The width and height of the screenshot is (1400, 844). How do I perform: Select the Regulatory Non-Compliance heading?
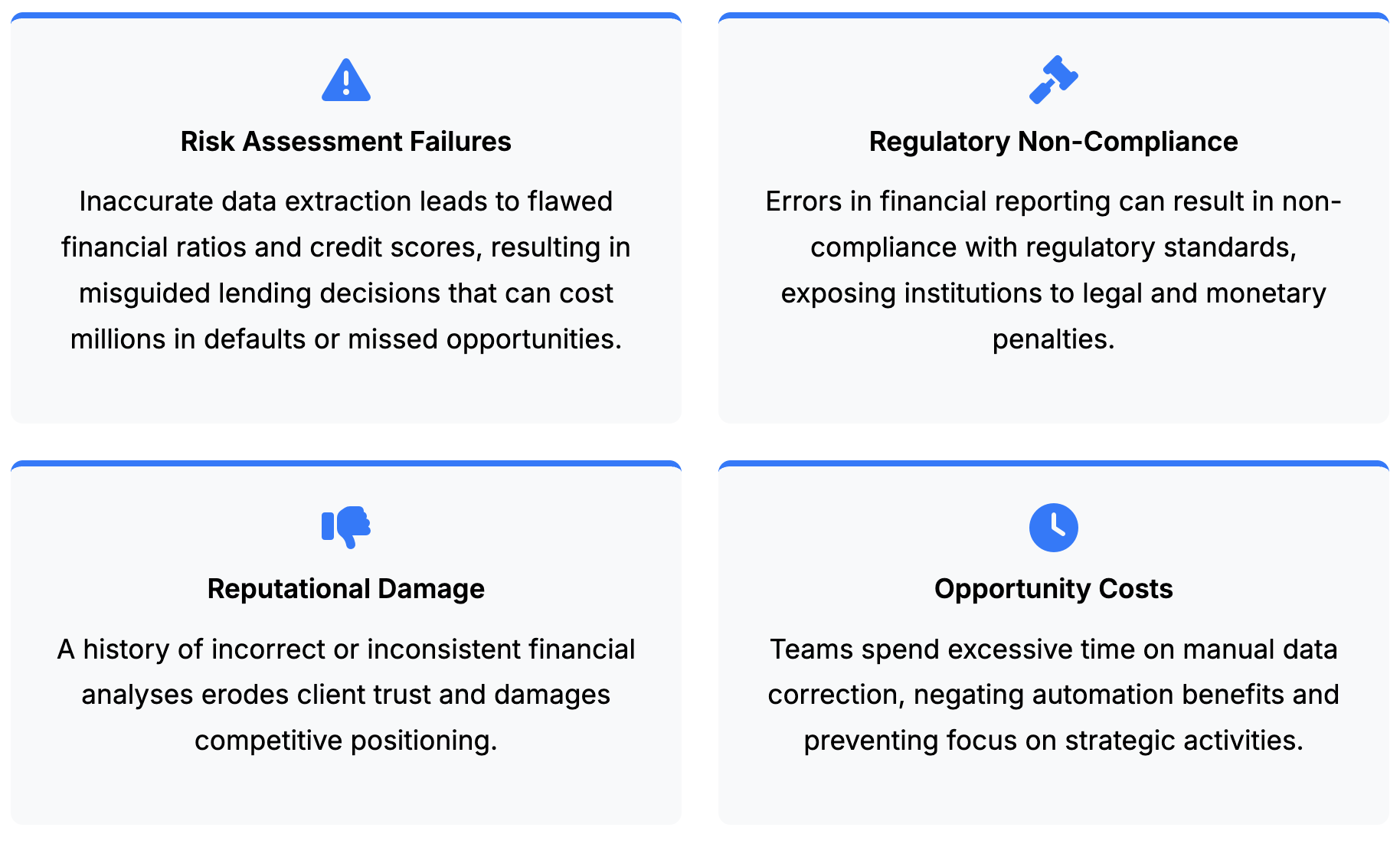click(x=1053, y=142)
